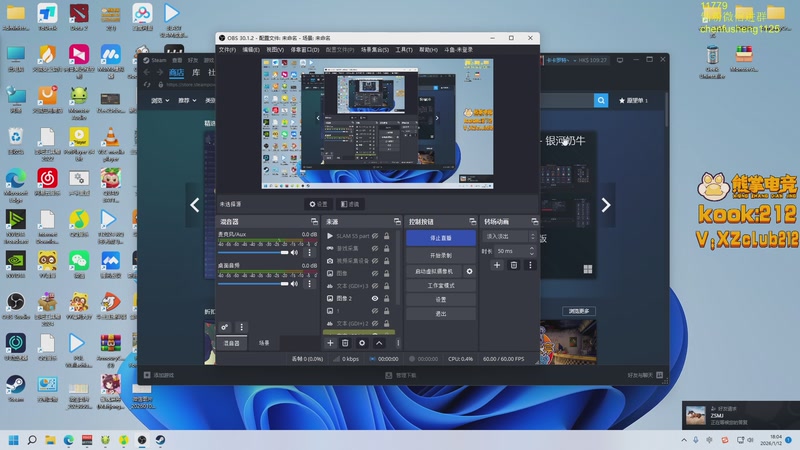This screenshot has width=800, height=450.
Task: Float the 转场动画 dock panel
Action: 534,221
